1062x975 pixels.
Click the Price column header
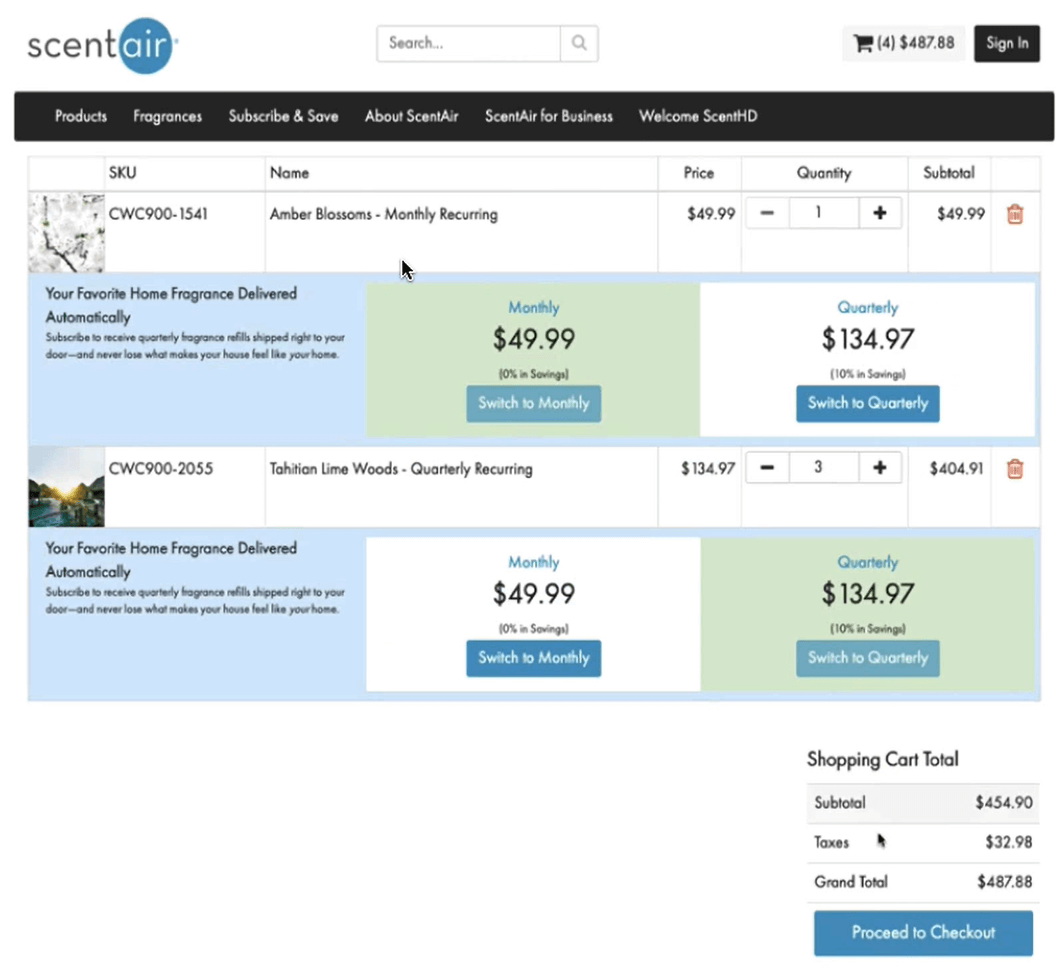699,173
